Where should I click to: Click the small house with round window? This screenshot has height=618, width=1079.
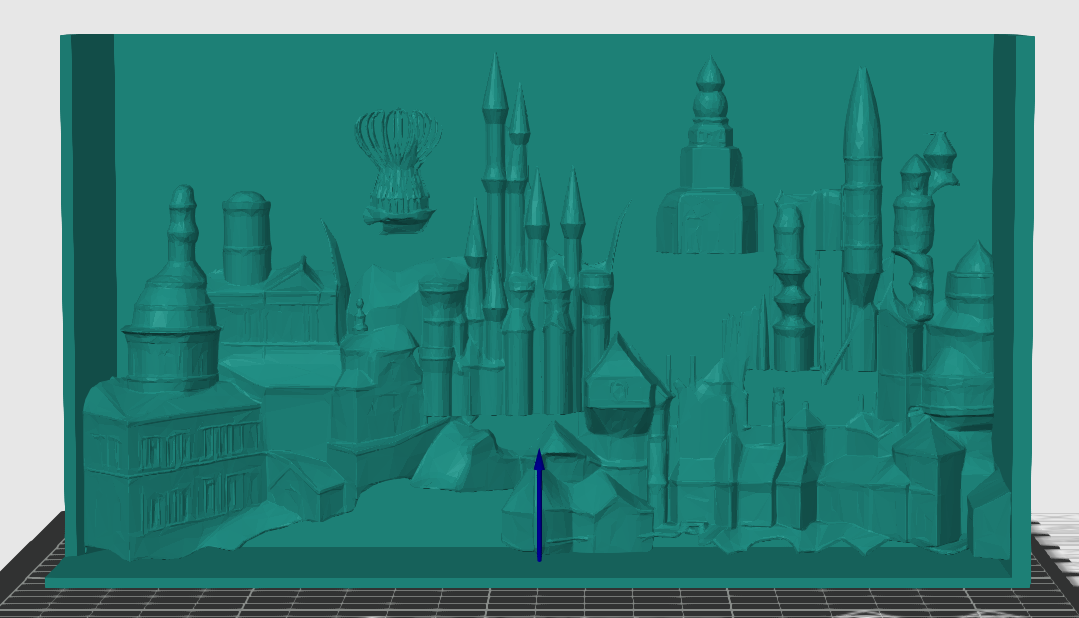619,385
